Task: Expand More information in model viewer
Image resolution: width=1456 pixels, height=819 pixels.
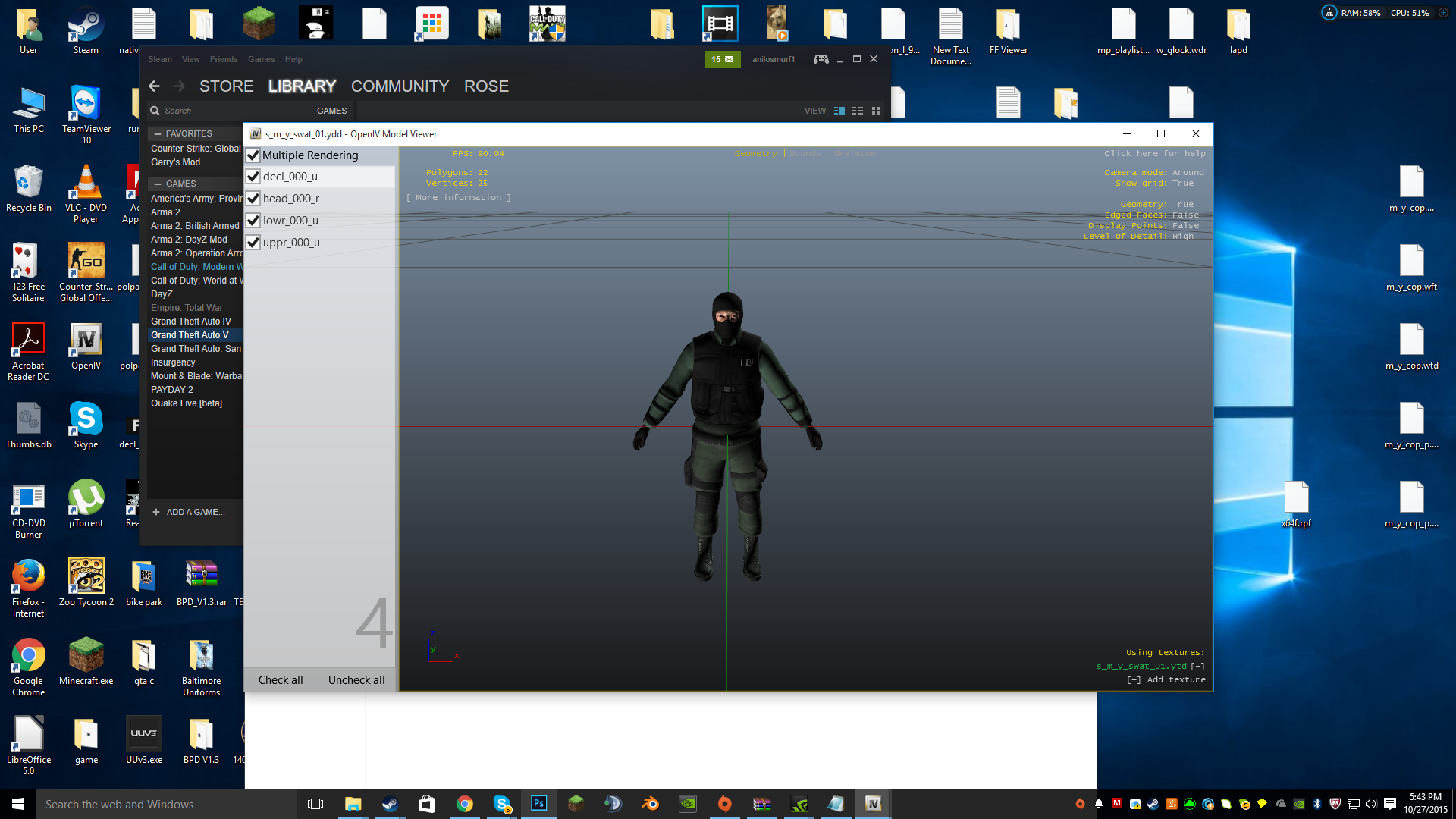Action: [458, 198]
